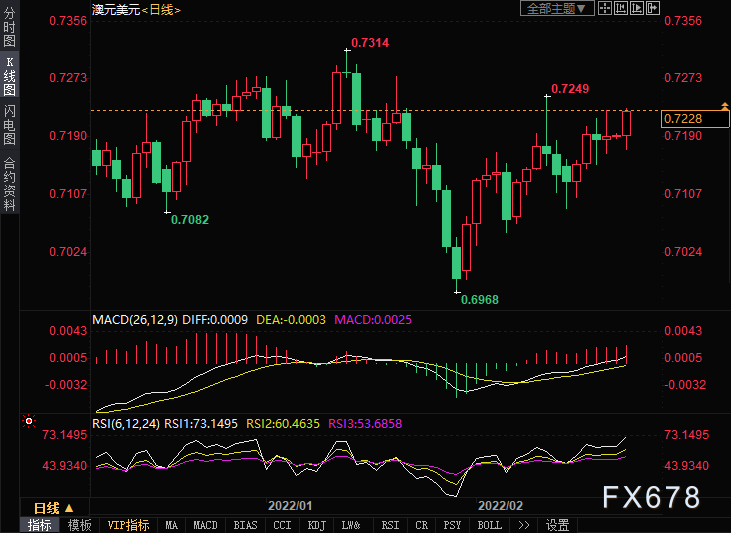Click the 2022/01 date label
Image resolution: width=731 pixels, height=533 pixels.
pos(290,506)
